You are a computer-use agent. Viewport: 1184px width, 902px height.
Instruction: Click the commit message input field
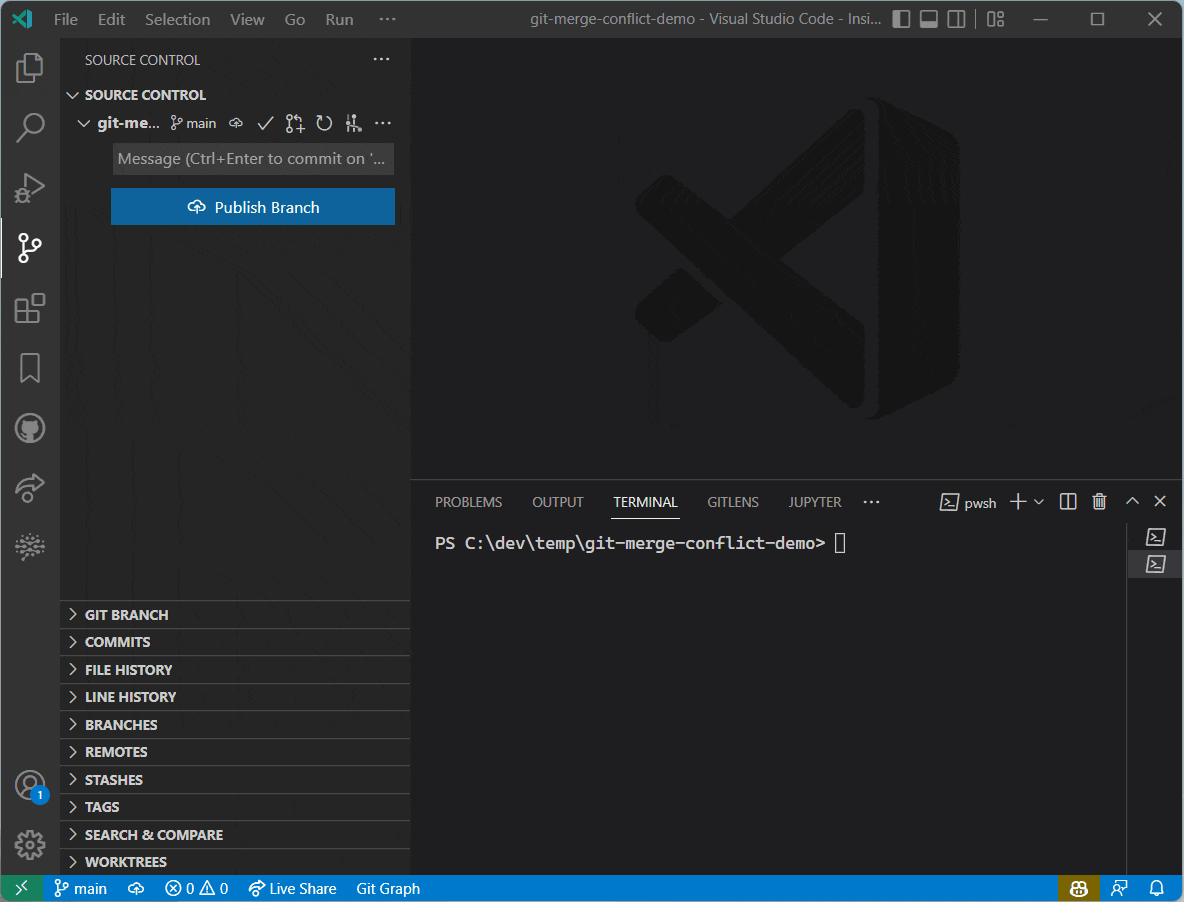pyautogui.click(x=253, y=158)
